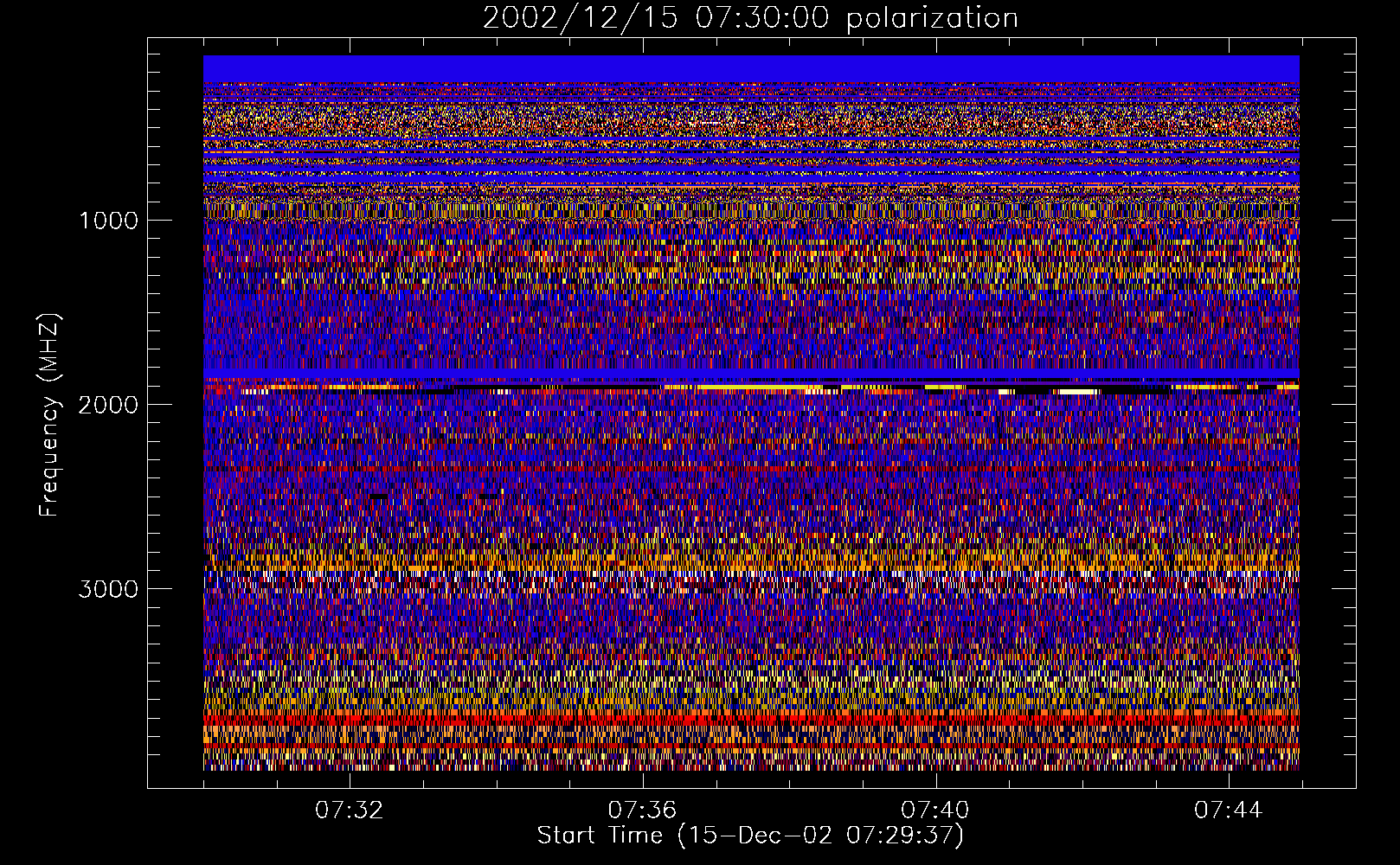The image size is (1400, 865).
Task: Click the 'Start Time (15-Dec-02 07:29:37)' label
Action: point(750,836)
